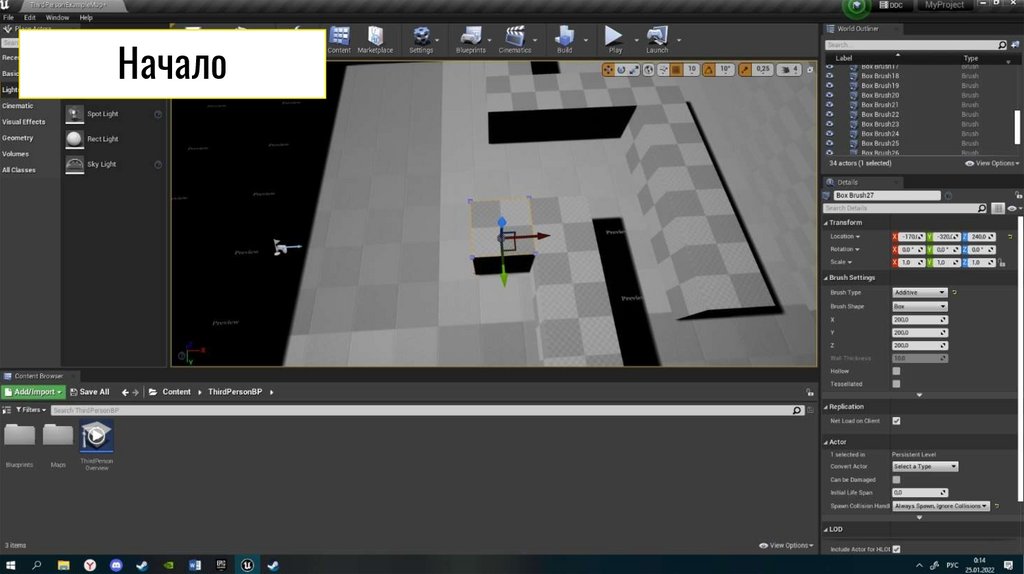Open the Window menu in menu bar
The width and height of the screenshot is (1024, 574).
point(57,17)
